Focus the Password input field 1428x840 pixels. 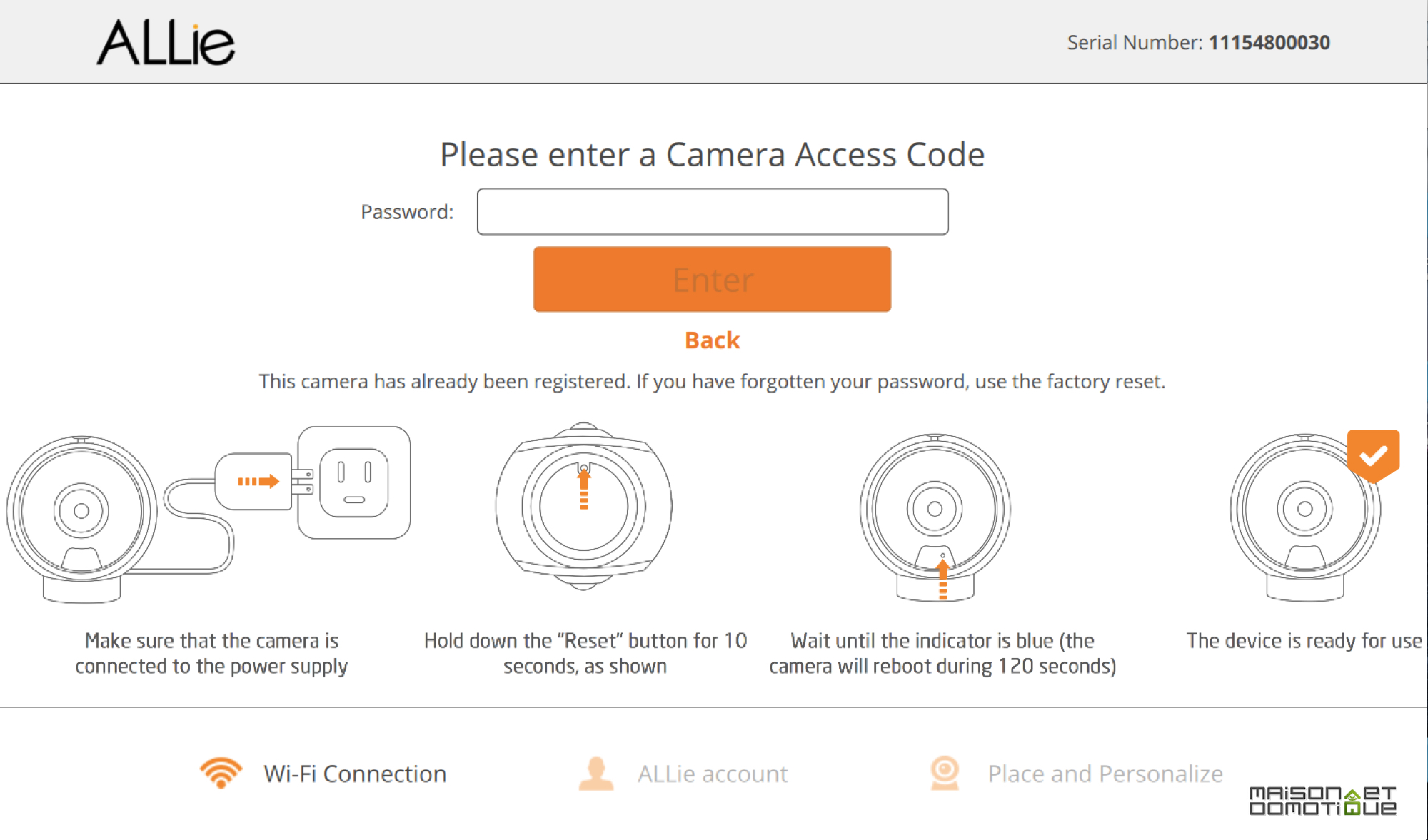pos(713,211)
